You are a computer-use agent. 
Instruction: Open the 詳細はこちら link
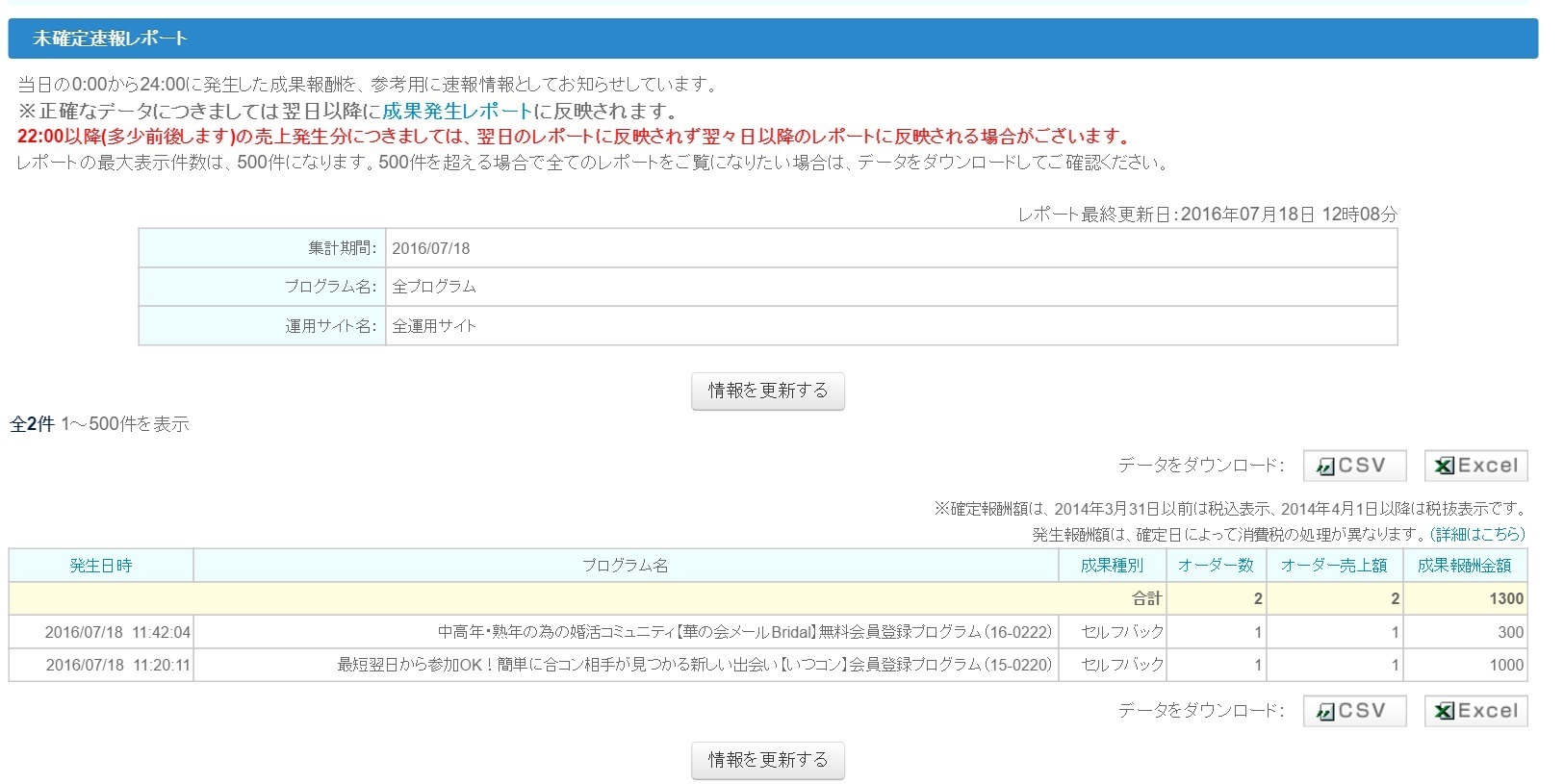click(x=1478, y=534)
